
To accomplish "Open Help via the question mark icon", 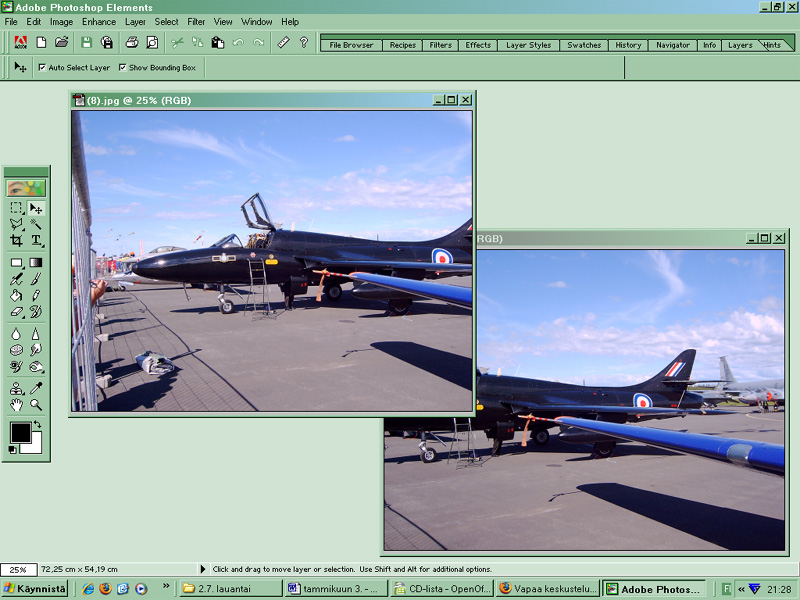I will click(x=304, y=42).
